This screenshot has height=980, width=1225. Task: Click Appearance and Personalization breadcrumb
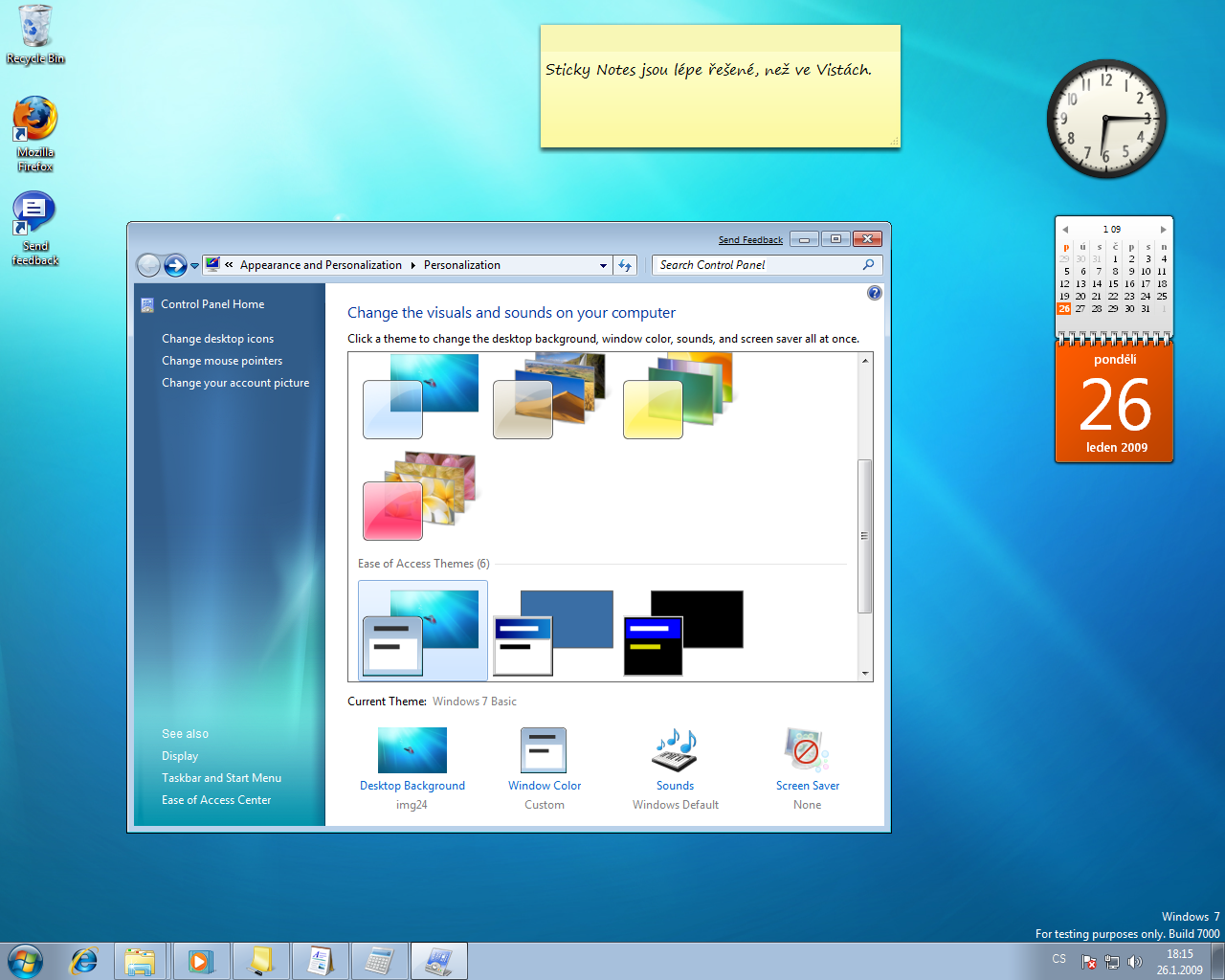[321, 265]
